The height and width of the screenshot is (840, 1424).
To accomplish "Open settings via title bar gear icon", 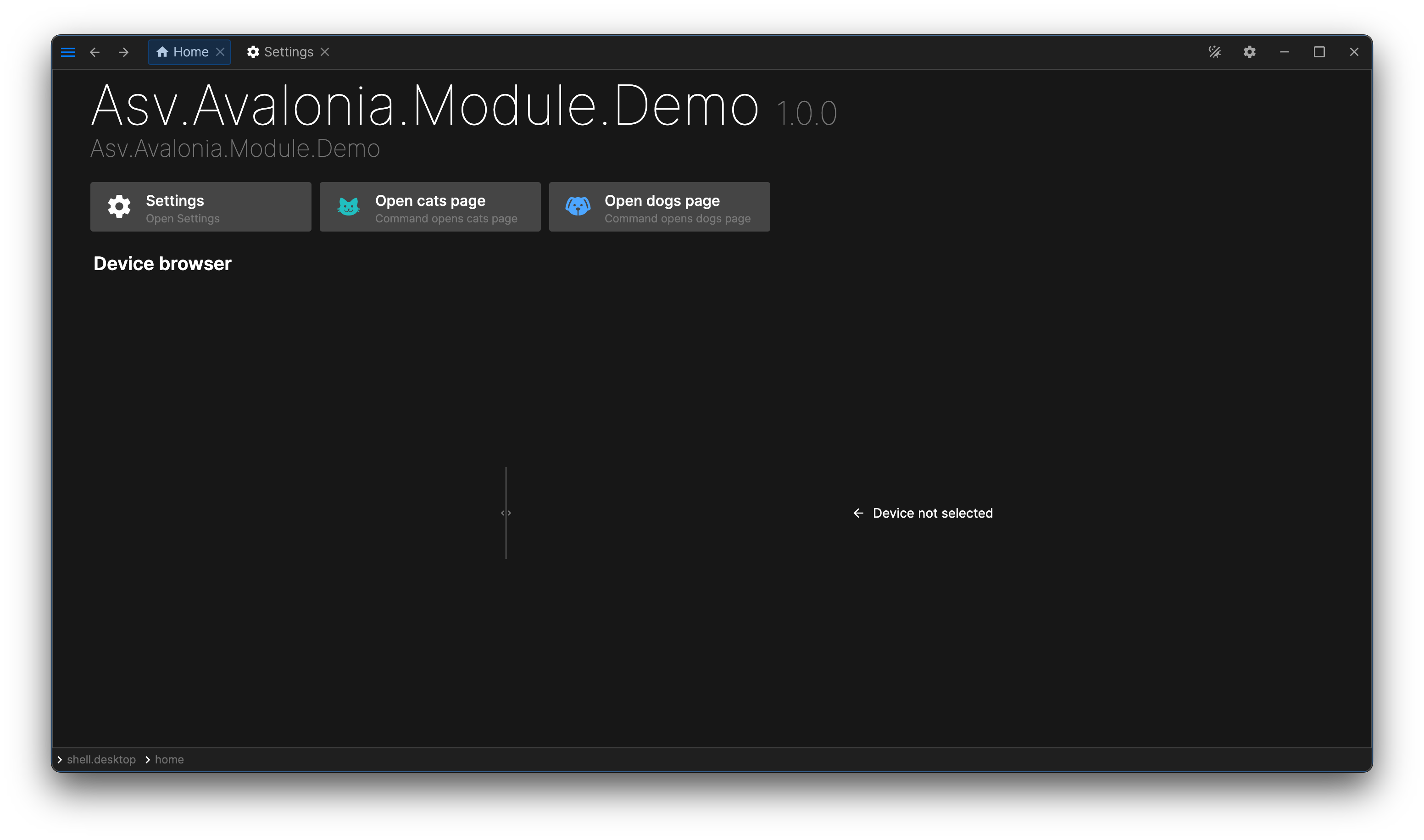I will pos(1250,52).
